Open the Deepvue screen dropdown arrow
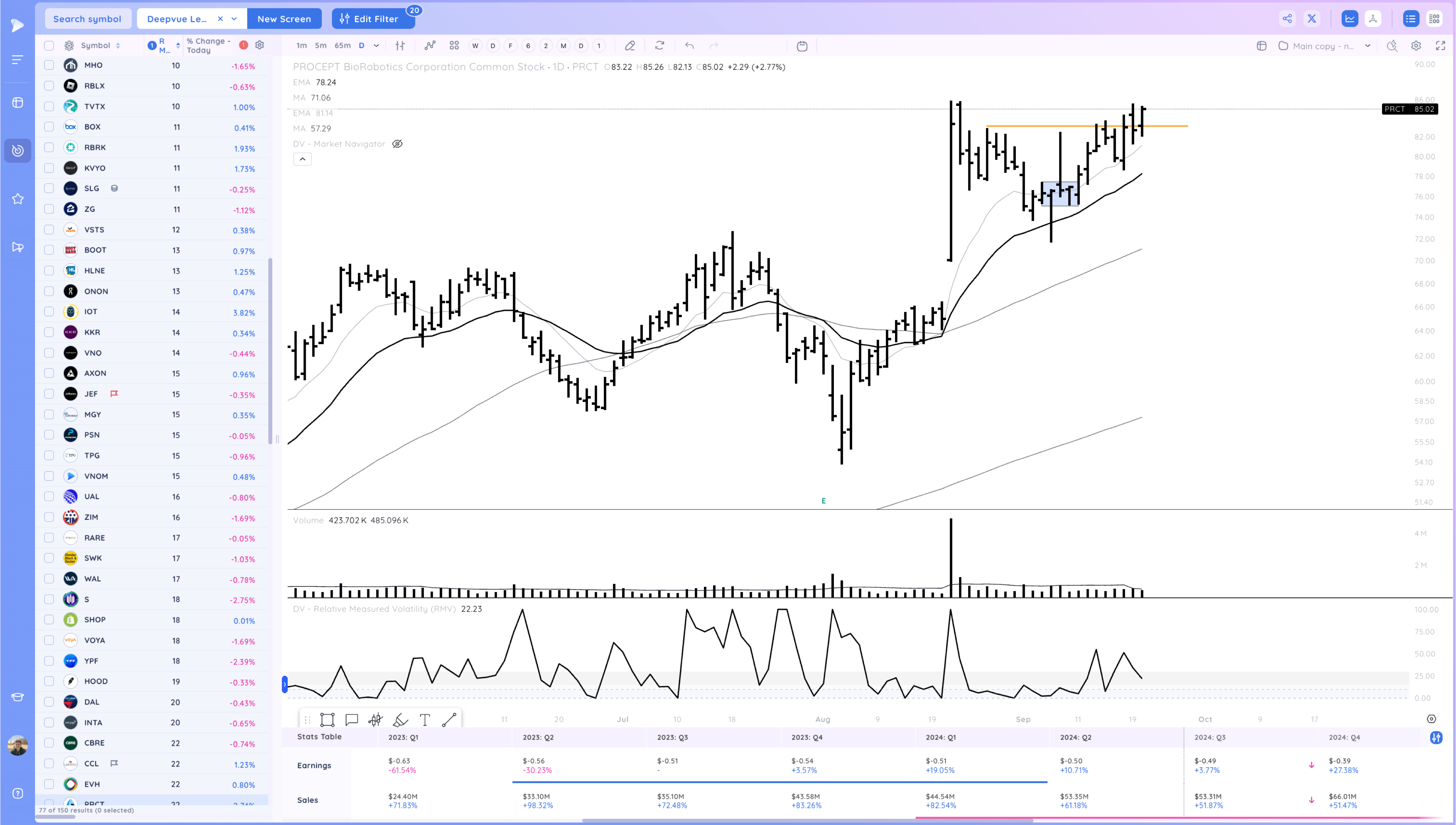This screenshot has height=825, width=1456. [x=234, y=19]
